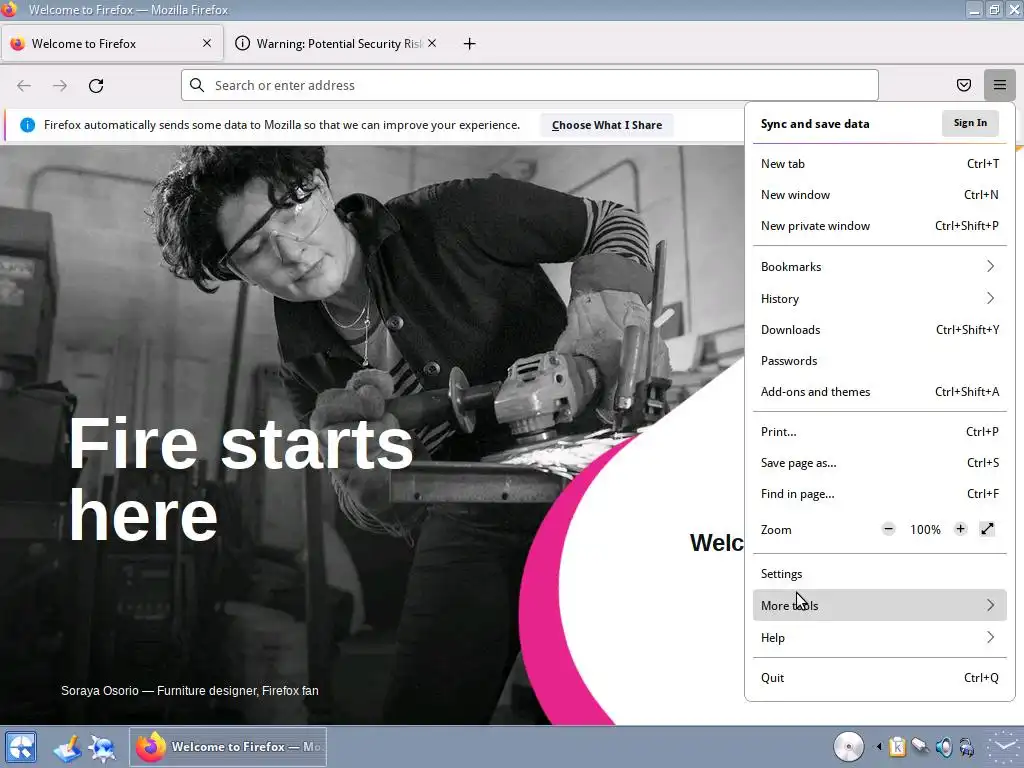Click the taskbar clock

1004,747
